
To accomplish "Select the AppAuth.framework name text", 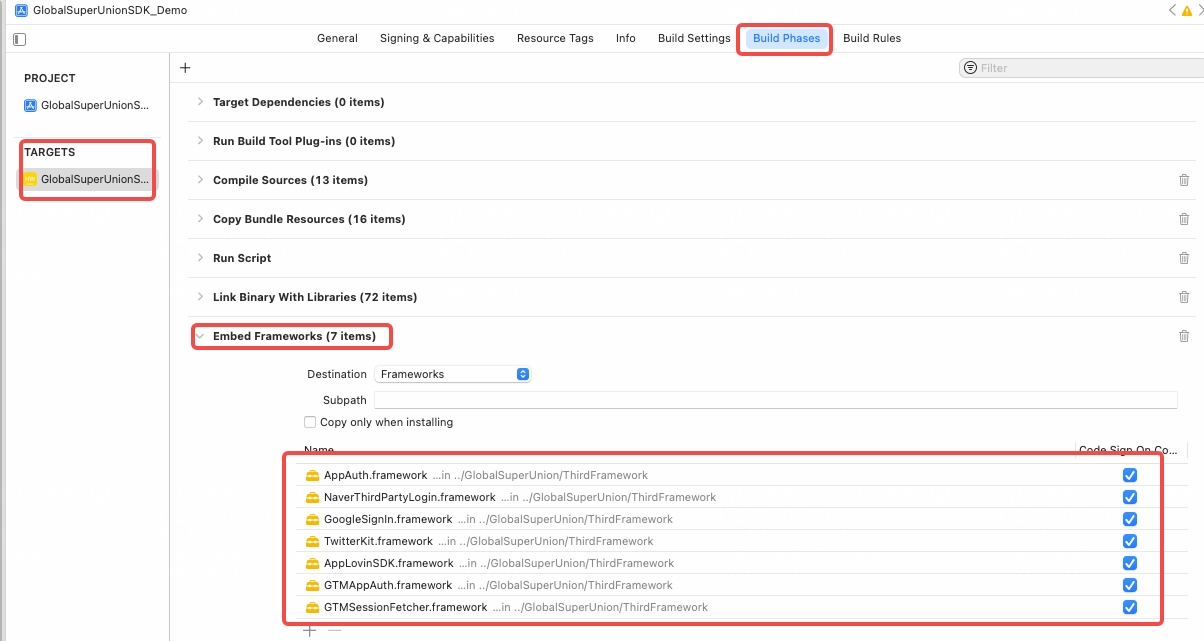I will coord(376,475).
